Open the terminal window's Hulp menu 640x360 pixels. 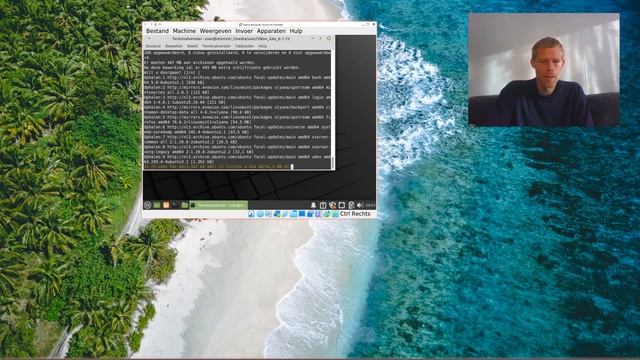click(262, 46)
